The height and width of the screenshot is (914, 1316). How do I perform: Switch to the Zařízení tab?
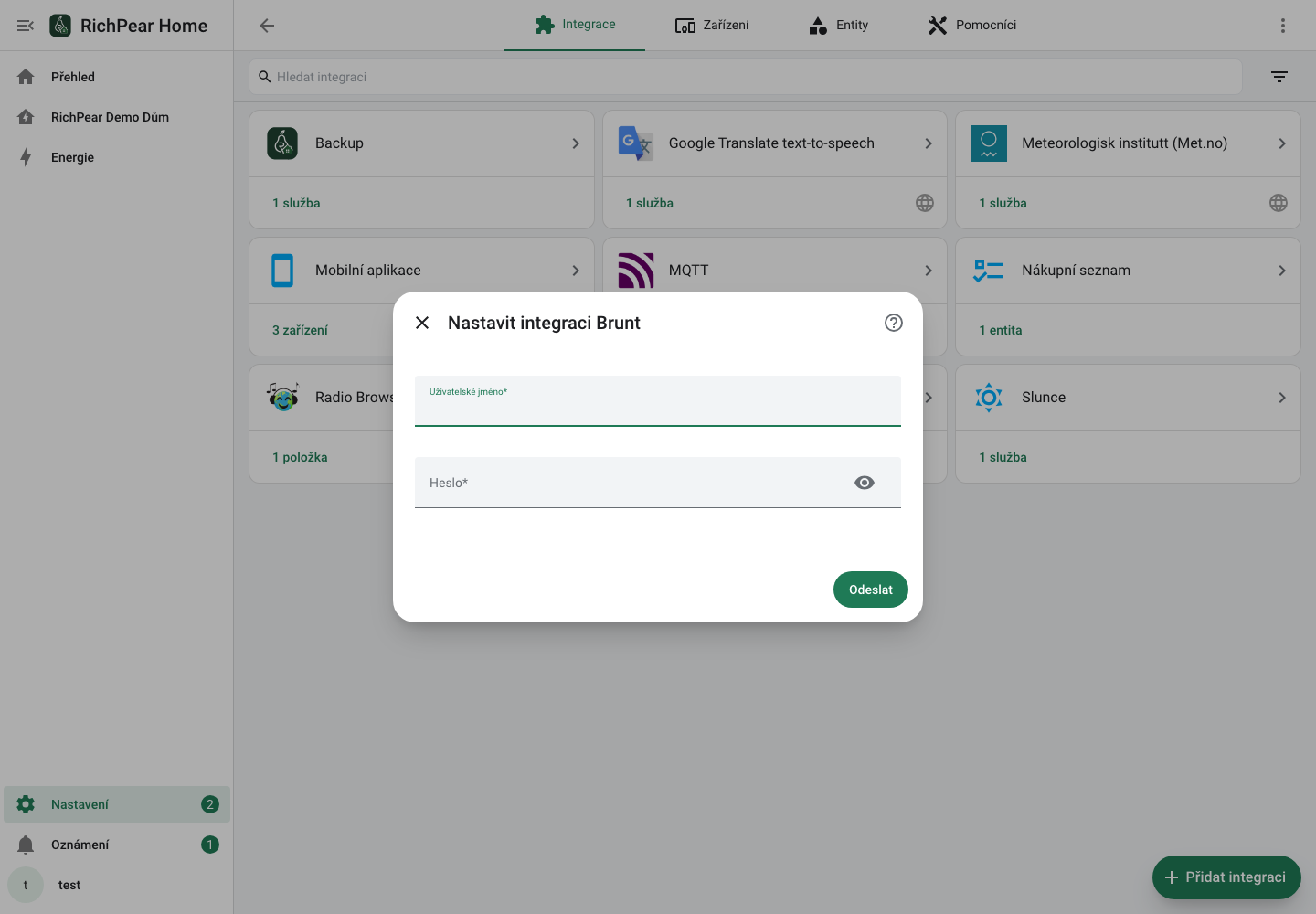tap(712, 25)
